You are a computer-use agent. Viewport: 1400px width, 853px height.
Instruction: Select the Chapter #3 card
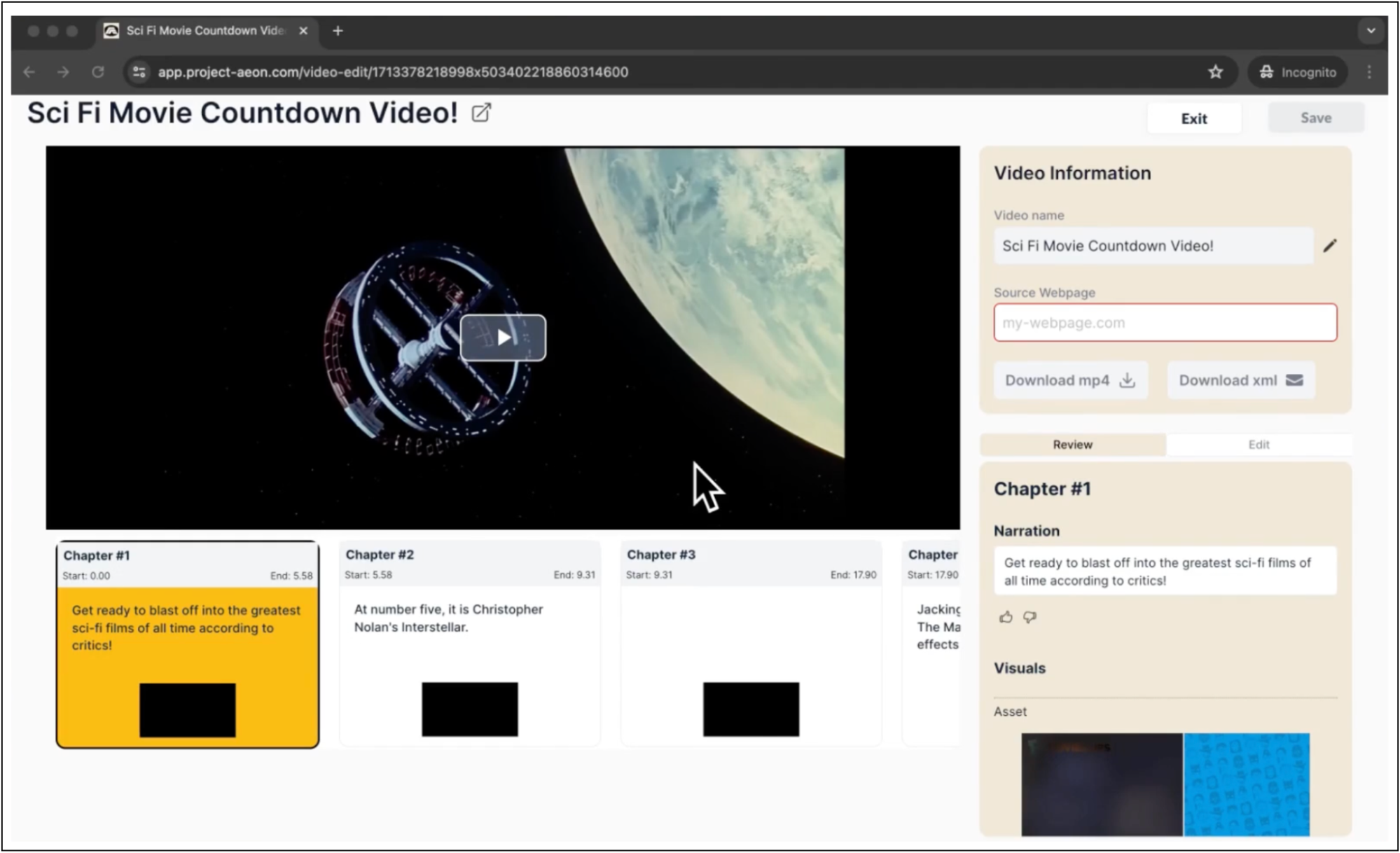coord(751,641)
